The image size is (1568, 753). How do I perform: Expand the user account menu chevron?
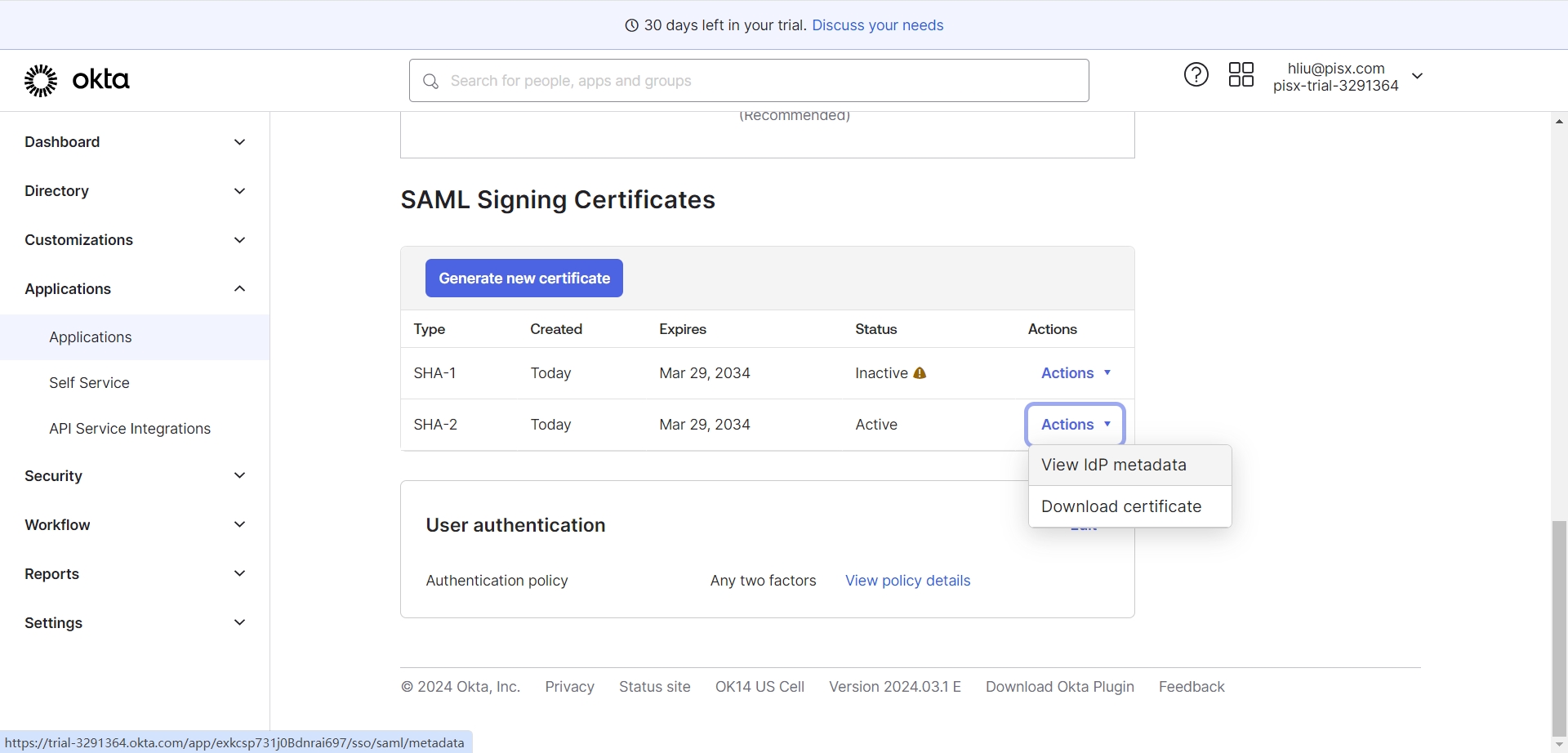tap(1418, 76)
